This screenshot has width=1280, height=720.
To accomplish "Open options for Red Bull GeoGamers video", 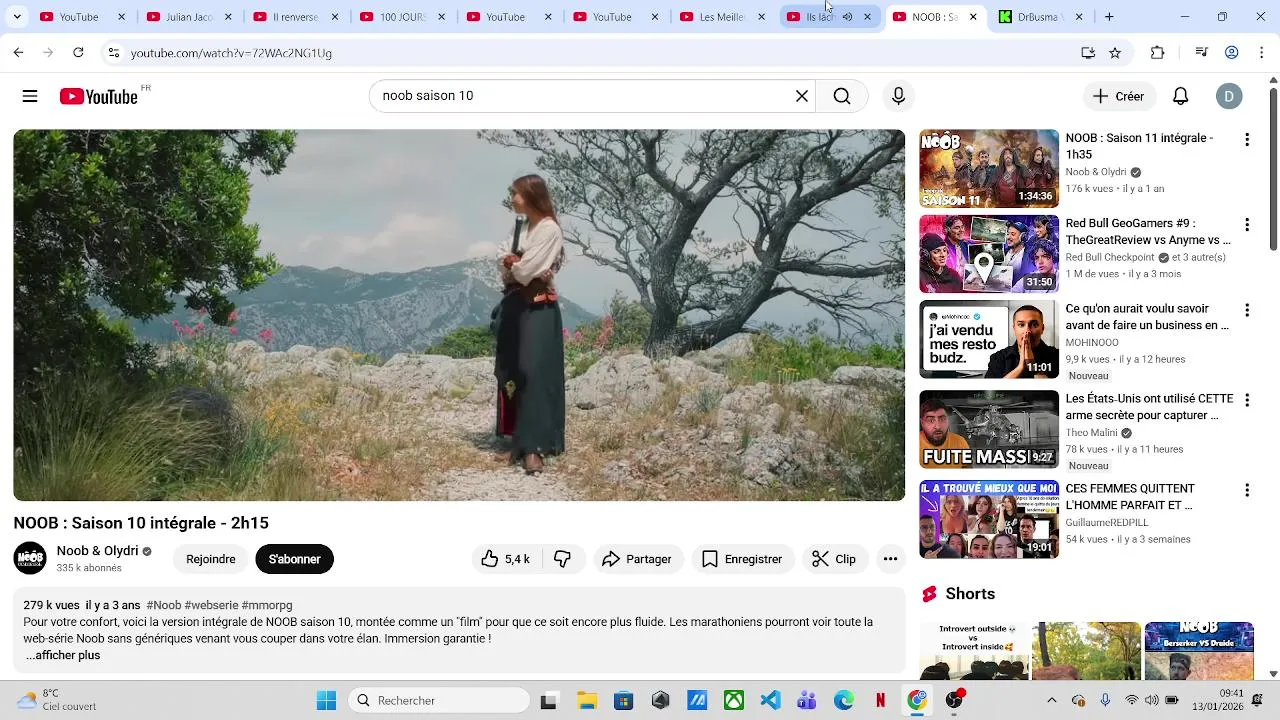I will pos(1246,225).
